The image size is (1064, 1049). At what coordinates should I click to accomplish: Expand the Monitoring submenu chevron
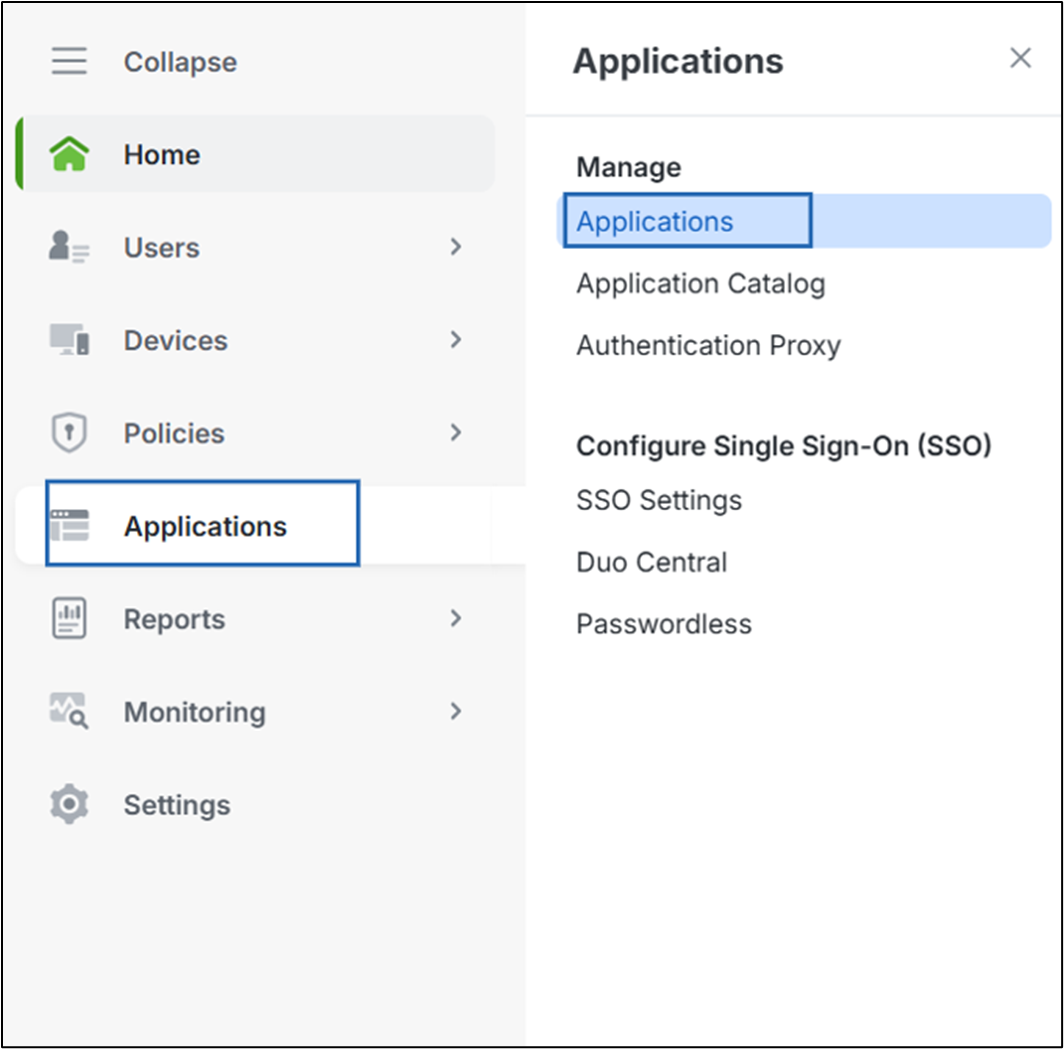[456, 711]
